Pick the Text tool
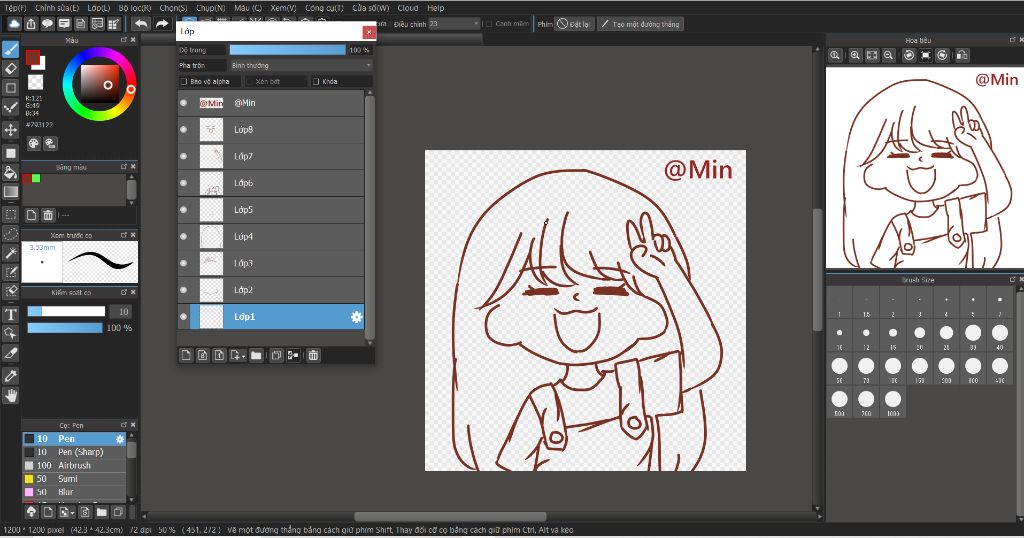Viewport: 1024px width, 538px height. tap(11, 314)
